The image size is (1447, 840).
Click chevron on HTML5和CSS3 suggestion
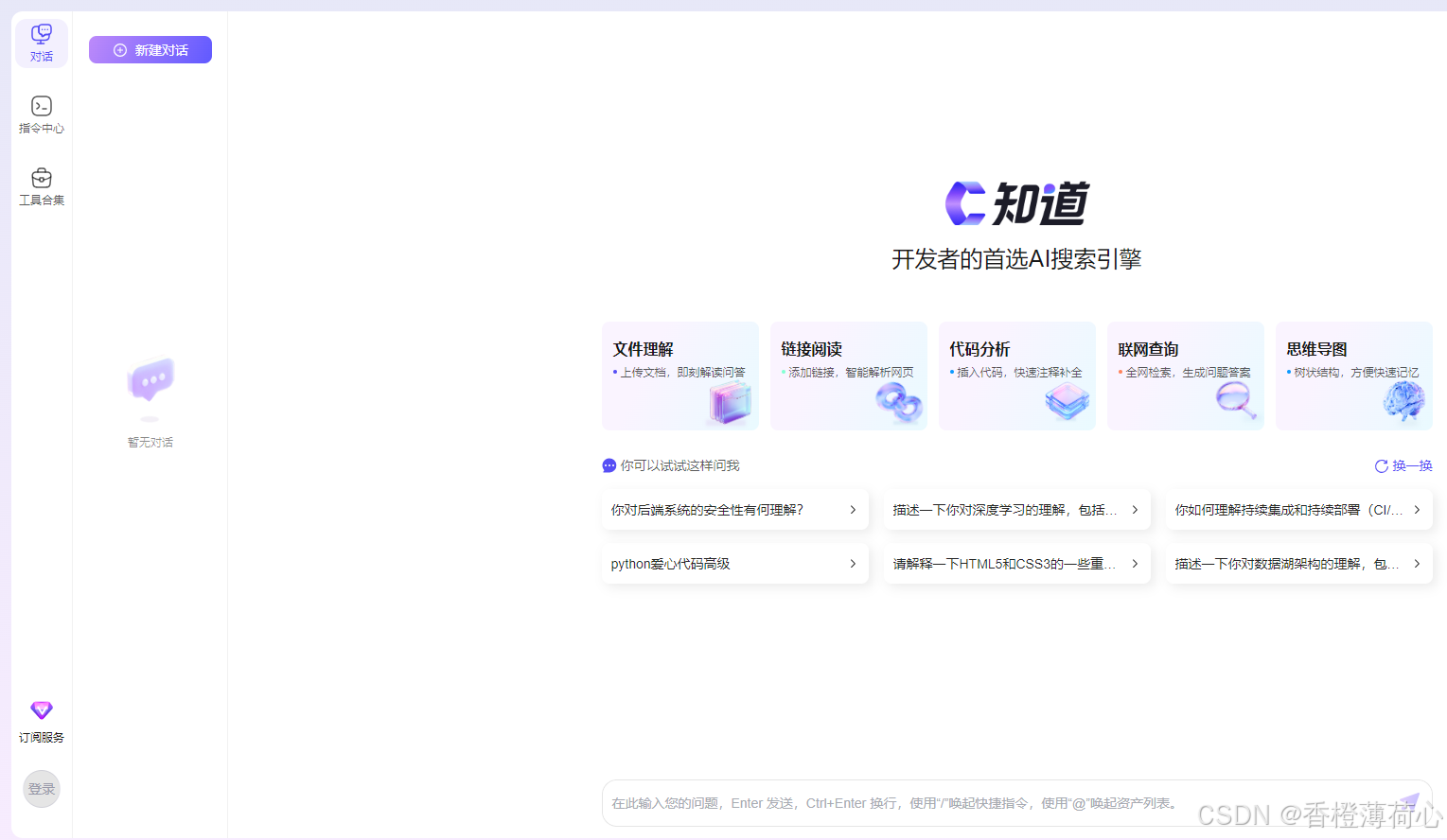(1135, 564)
